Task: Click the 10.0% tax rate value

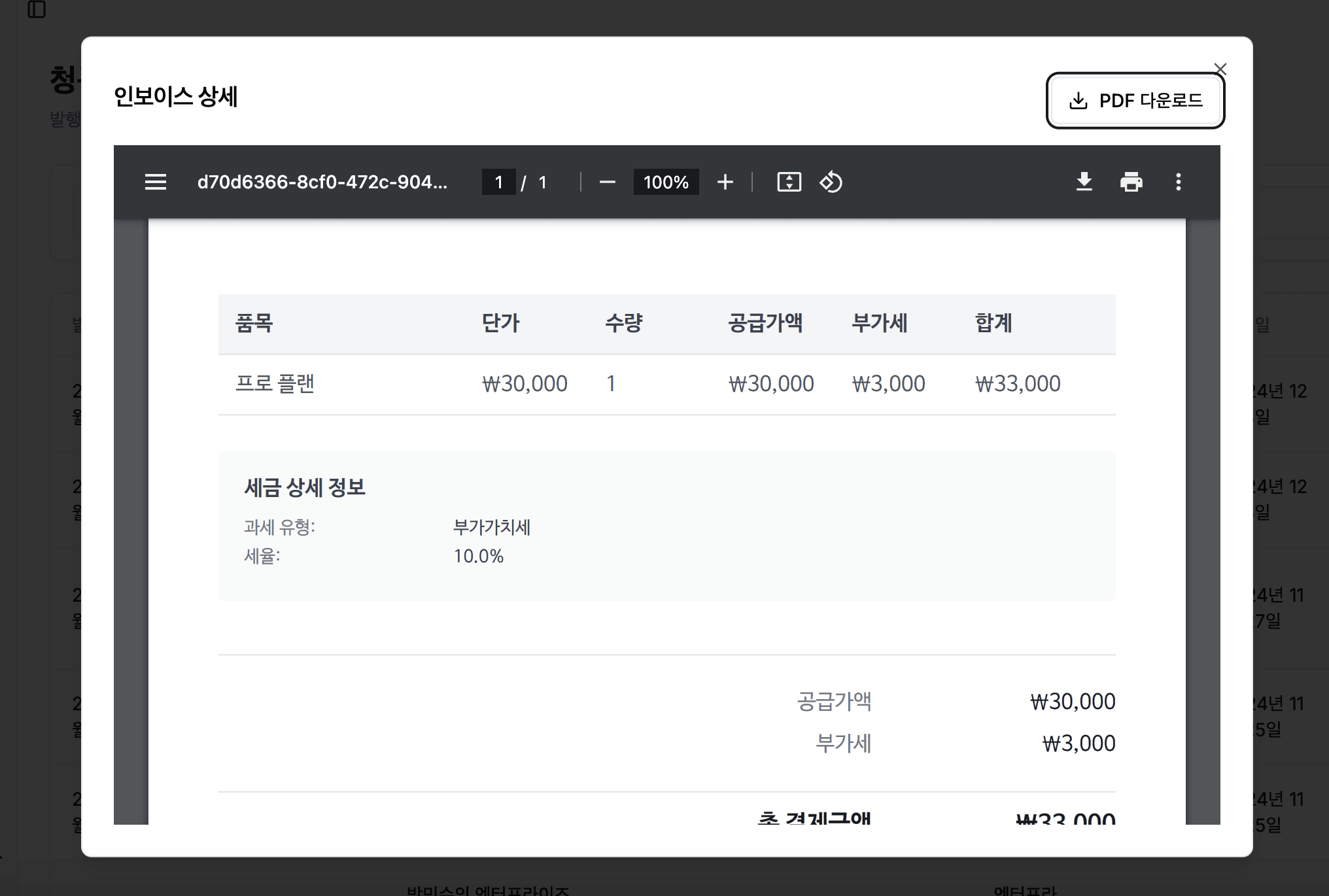Action: (x=479, y=556)
